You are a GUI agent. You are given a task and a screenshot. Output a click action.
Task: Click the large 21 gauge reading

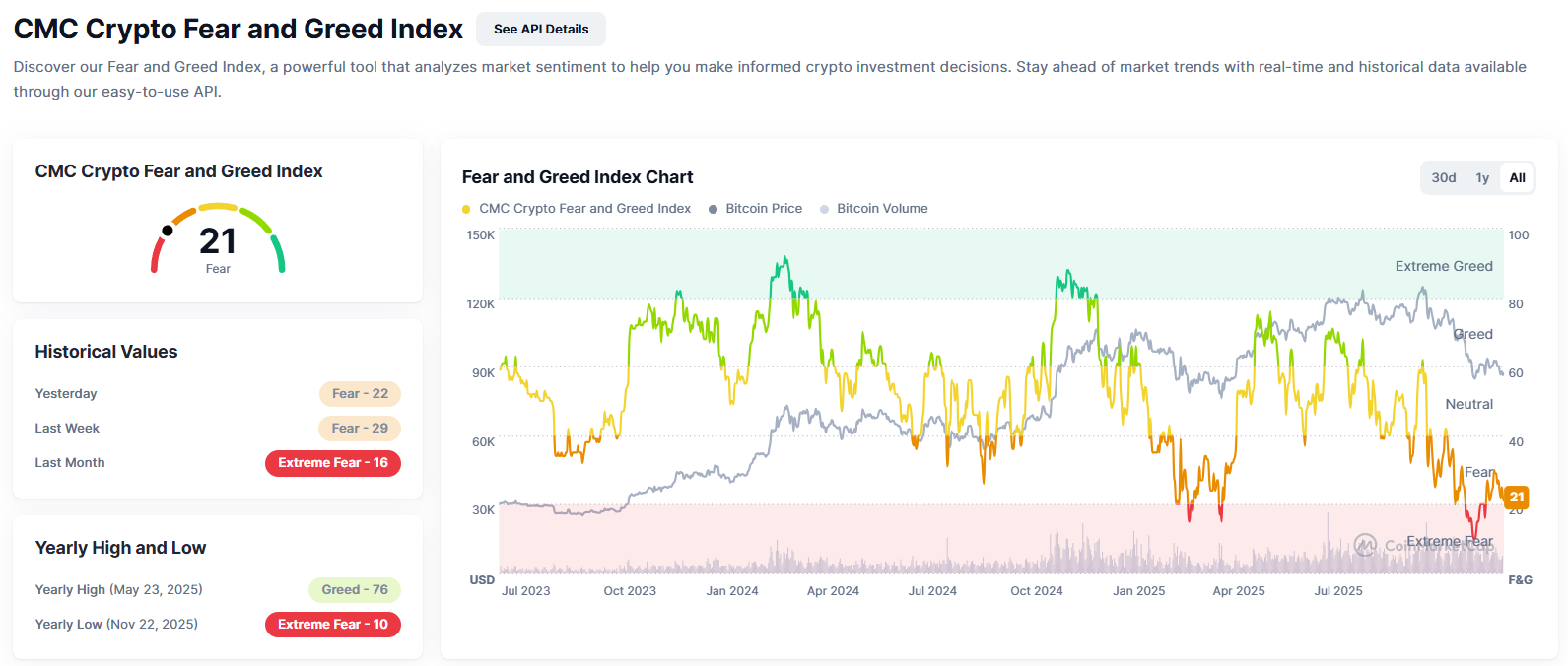[218, 241]
